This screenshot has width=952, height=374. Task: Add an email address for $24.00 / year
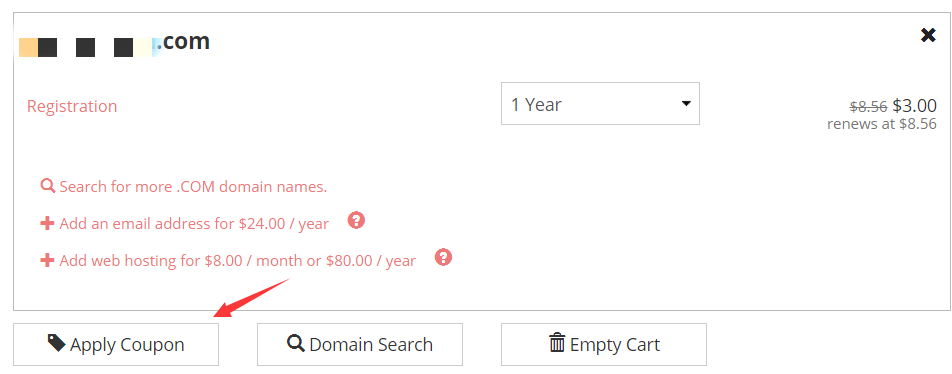click(194, 224)
